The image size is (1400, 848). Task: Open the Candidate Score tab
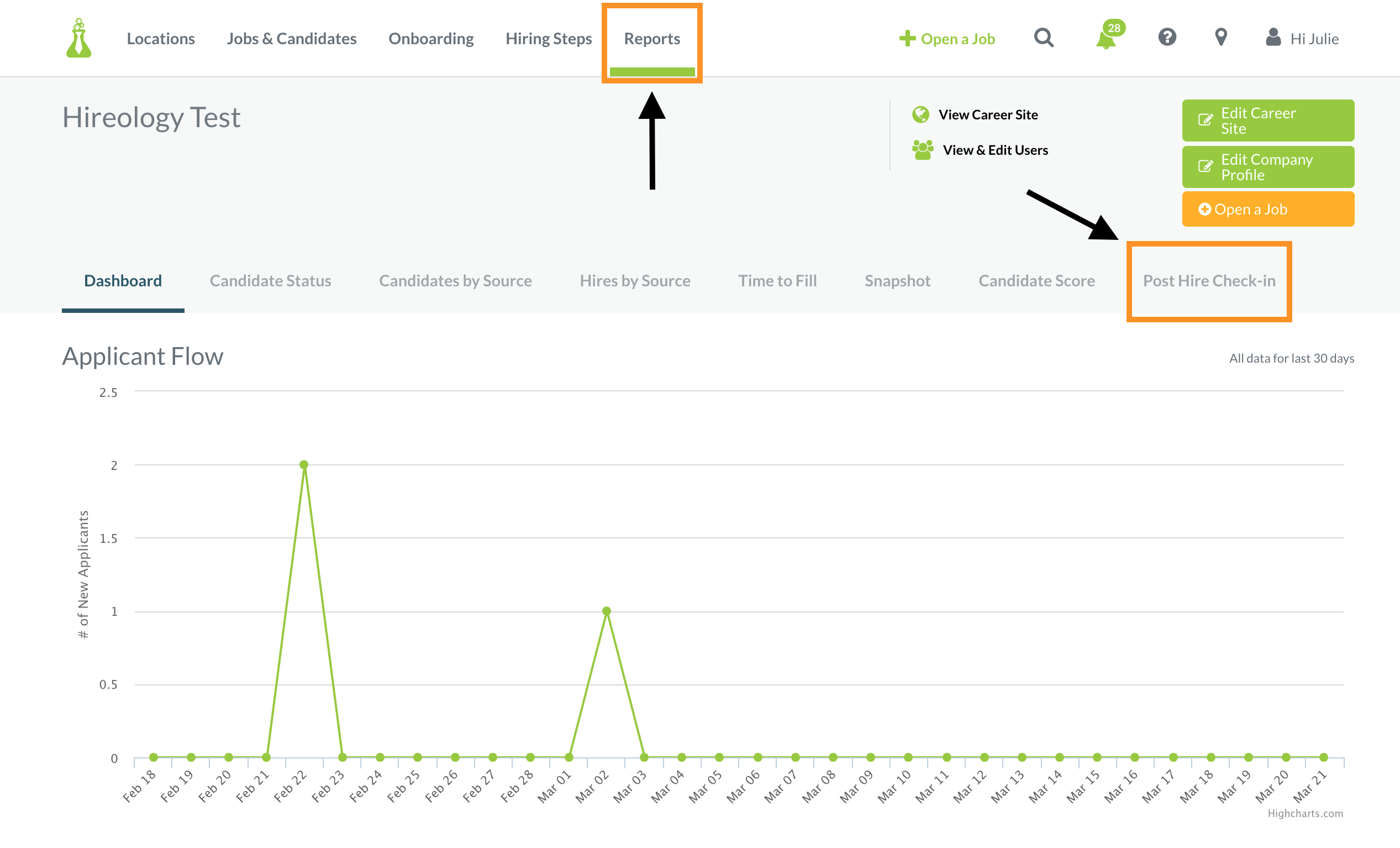(1036, 280)
